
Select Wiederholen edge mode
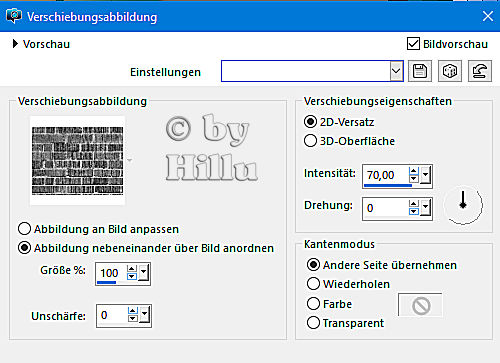coord(348,284)
